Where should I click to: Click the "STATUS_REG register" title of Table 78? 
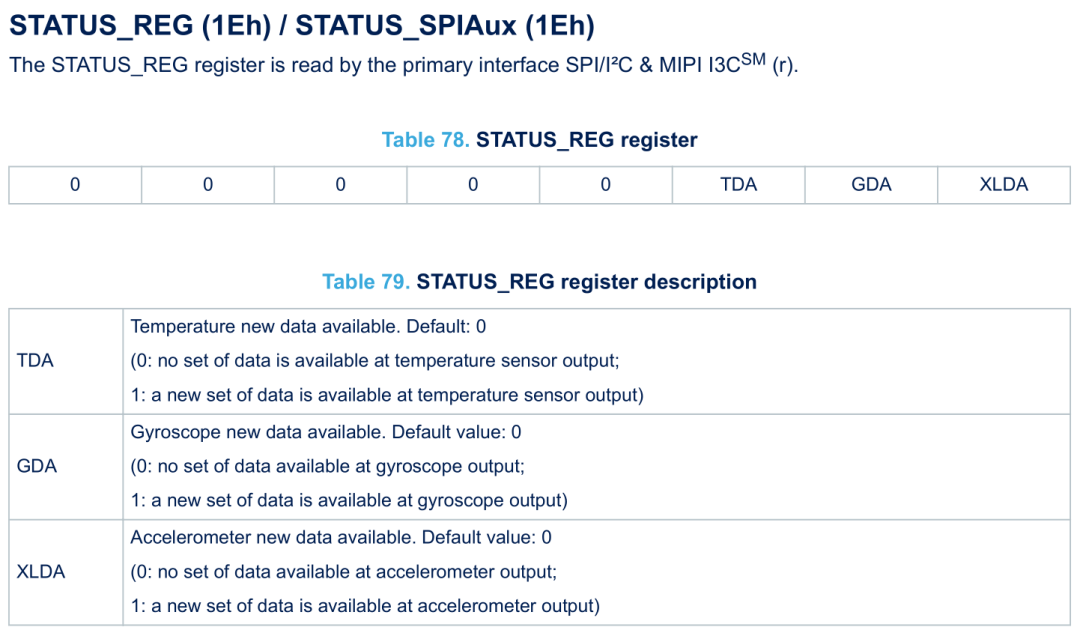586,140
